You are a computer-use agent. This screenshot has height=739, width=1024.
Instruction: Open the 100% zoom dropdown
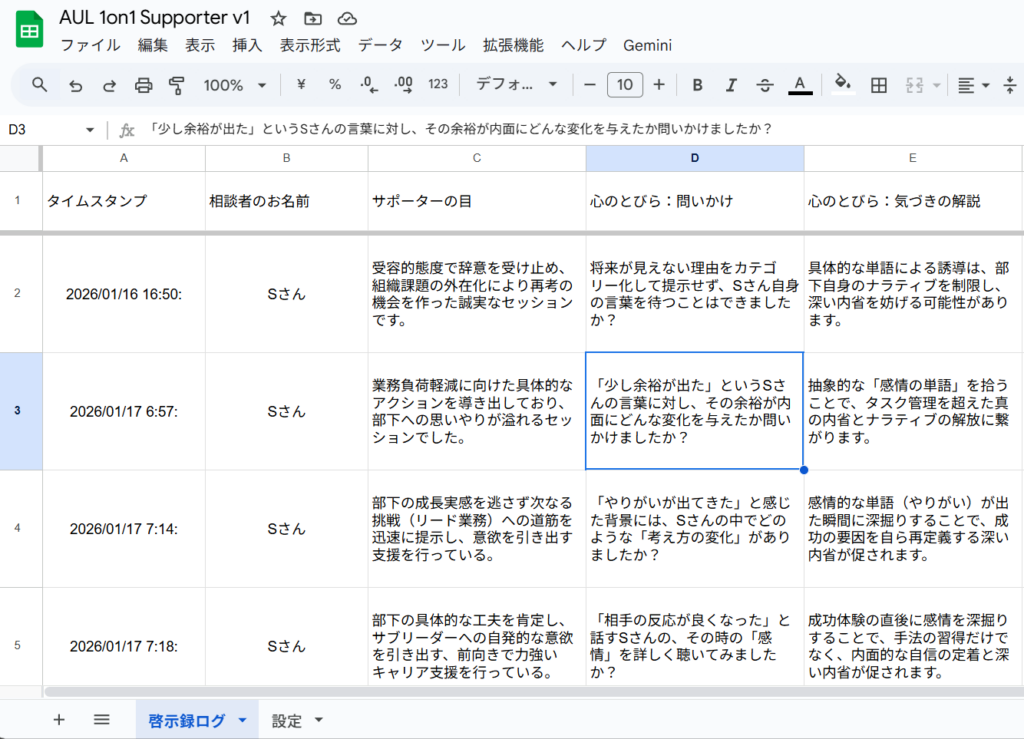[x=235, y=85]
